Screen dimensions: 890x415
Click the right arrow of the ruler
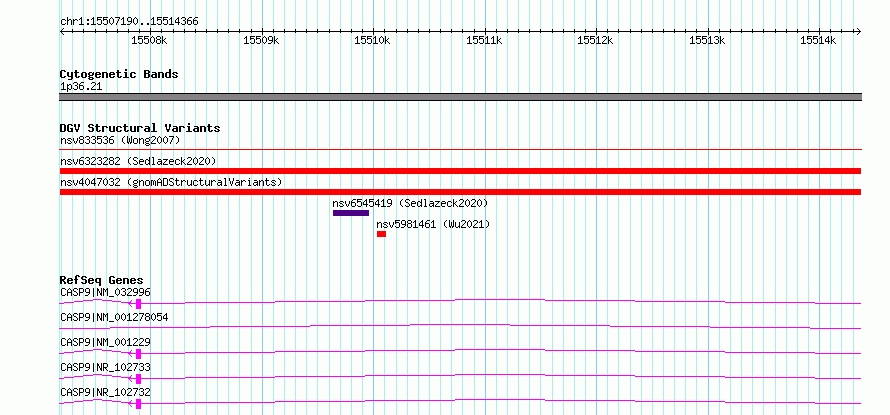tap(858, 31)
